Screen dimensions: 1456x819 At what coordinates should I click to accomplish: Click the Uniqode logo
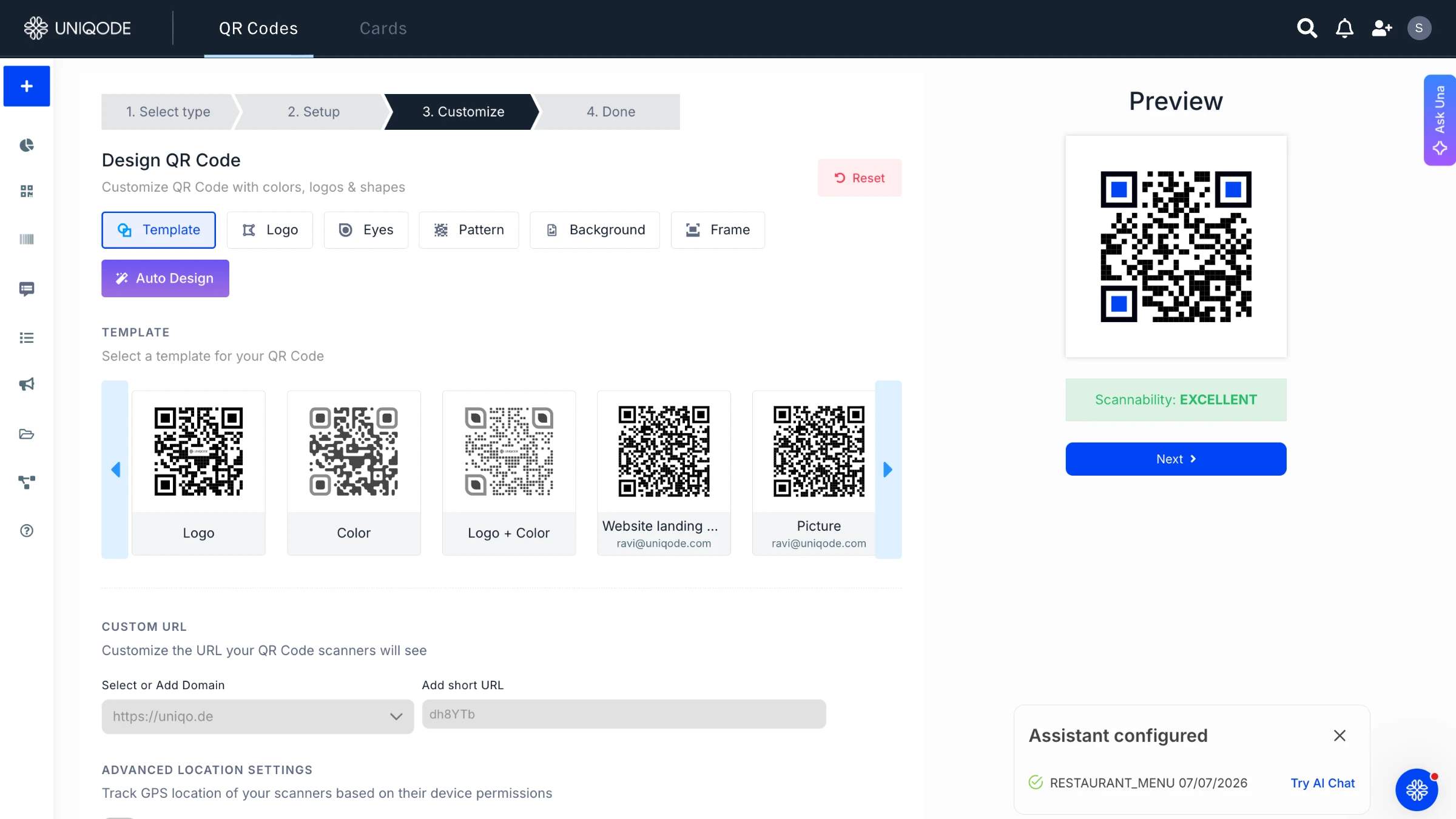pos(77,28)
